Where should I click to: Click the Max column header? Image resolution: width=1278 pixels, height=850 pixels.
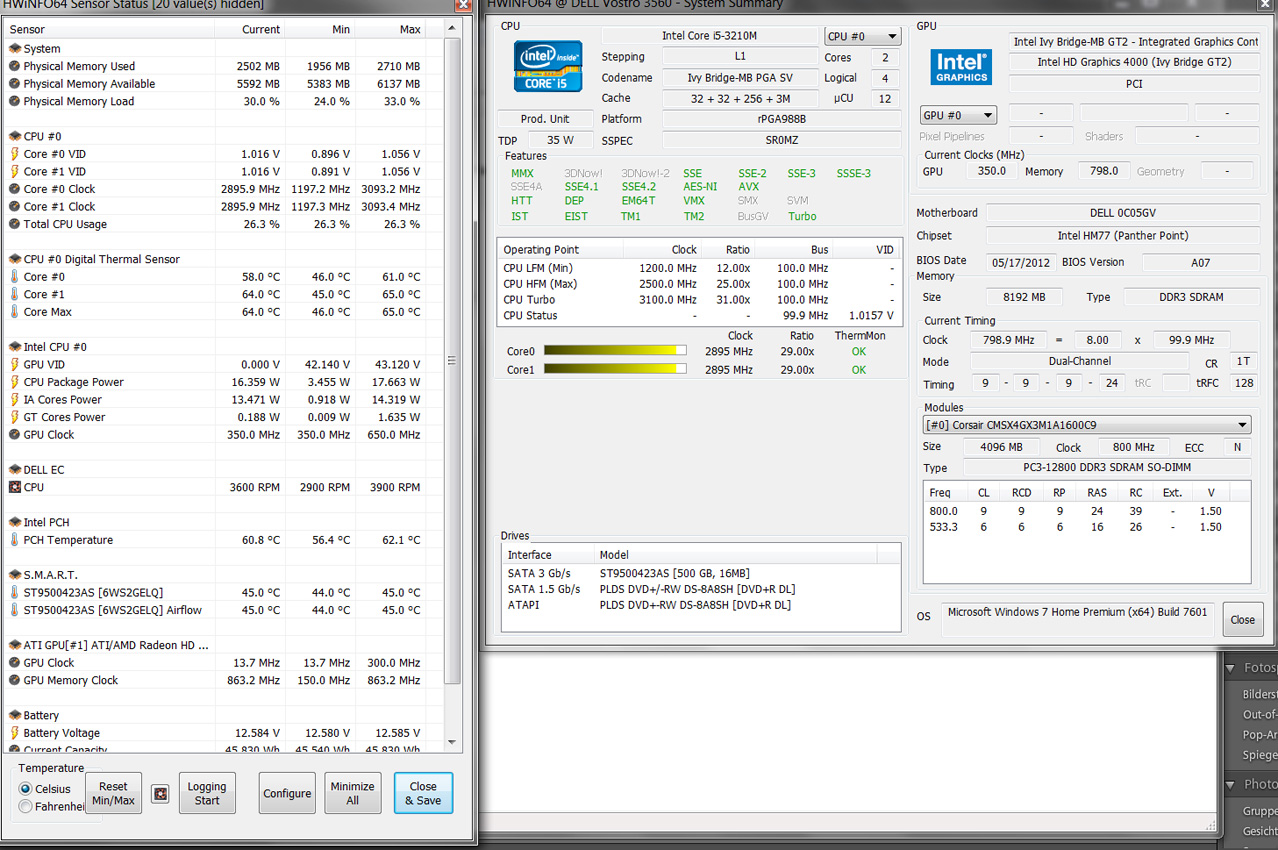pos(390,30)
